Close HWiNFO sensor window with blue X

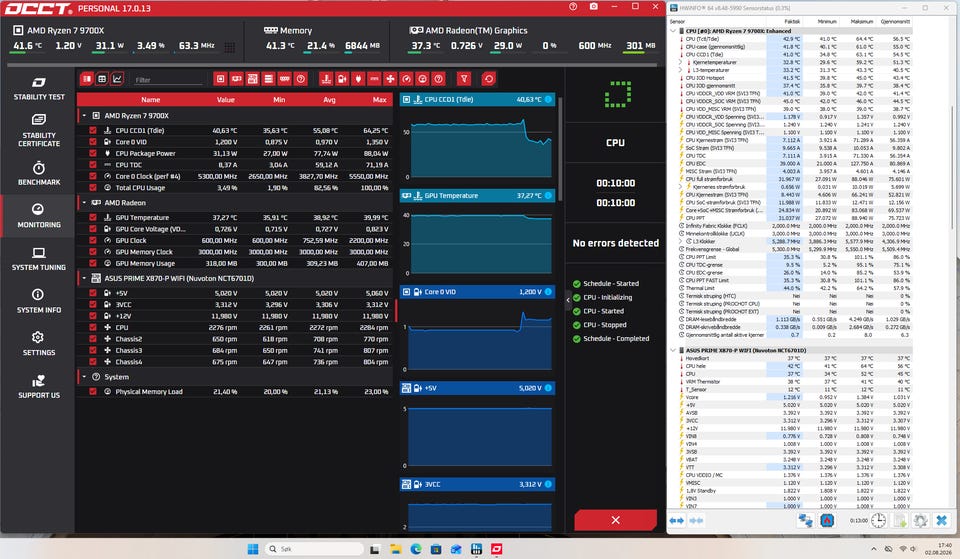[x=942, y=520]
